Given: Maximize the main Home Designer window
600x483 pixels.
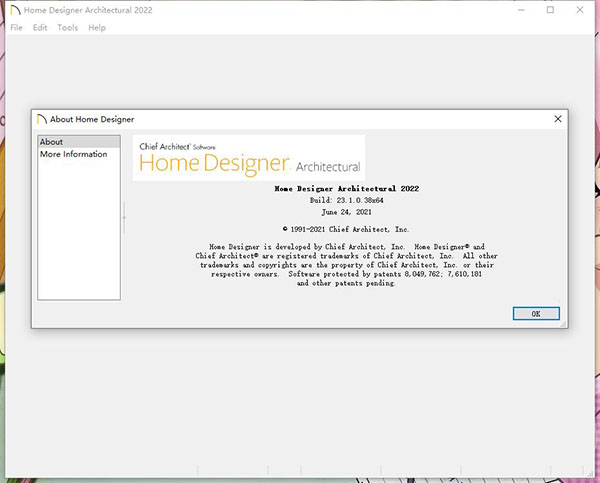Looking at the screenshot, I should click(550, 10).
